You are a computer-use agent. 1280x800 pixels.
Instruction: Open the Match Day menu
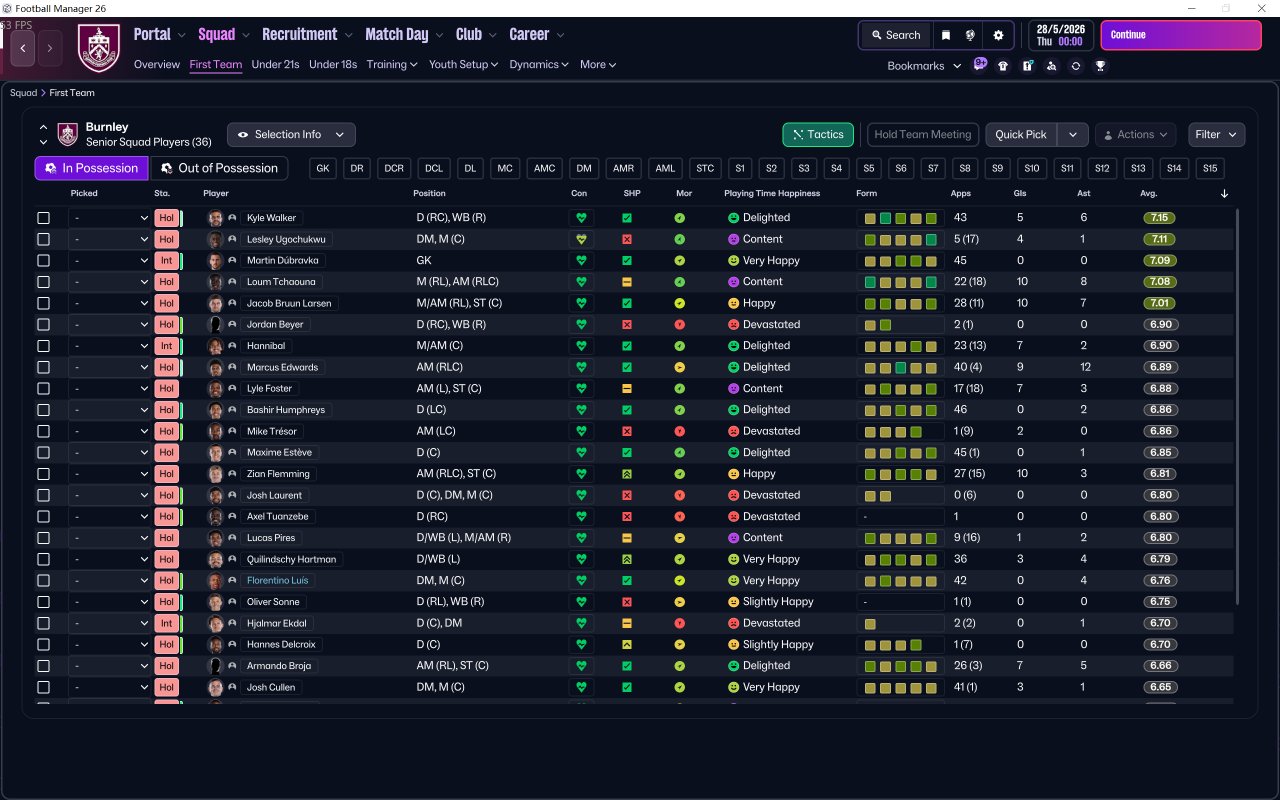[404, 34]
